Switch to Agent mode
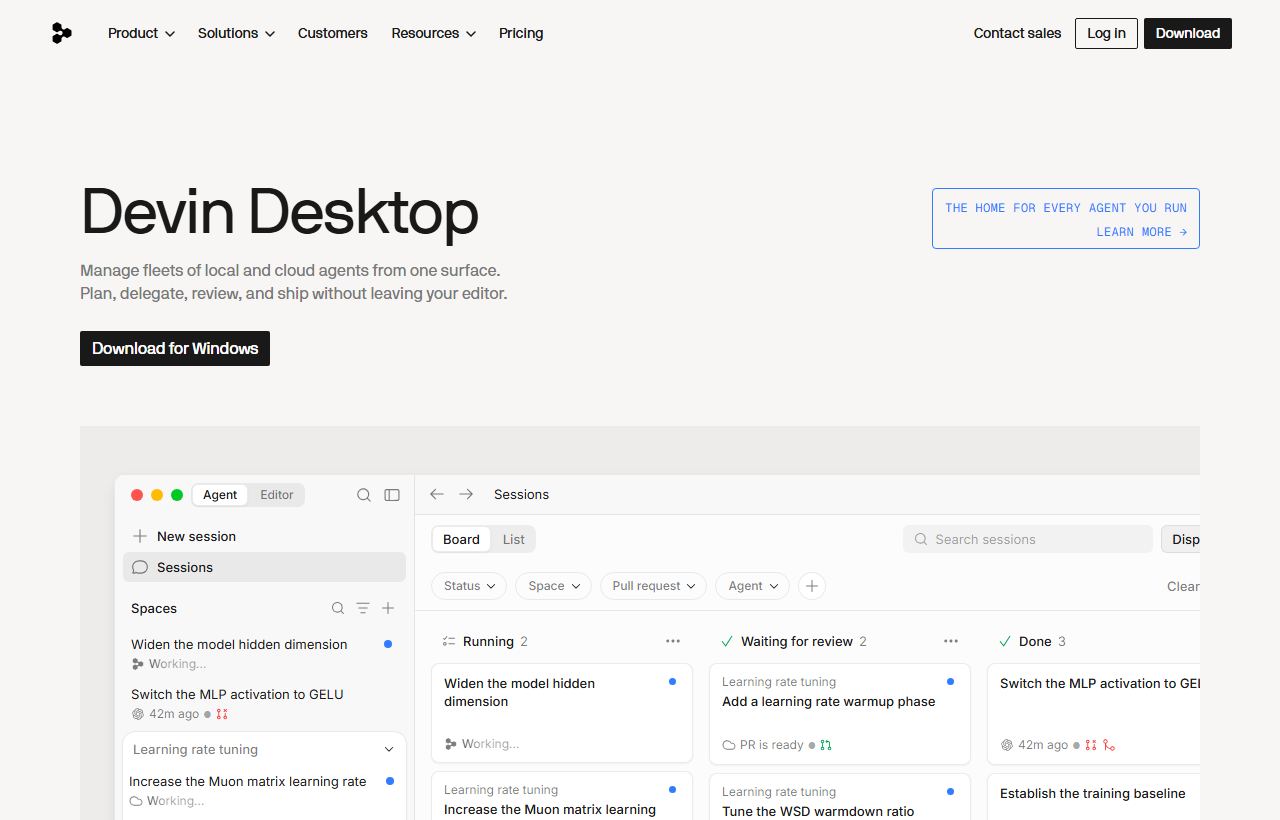This screenshot has width=1280, height=820. 220,495
